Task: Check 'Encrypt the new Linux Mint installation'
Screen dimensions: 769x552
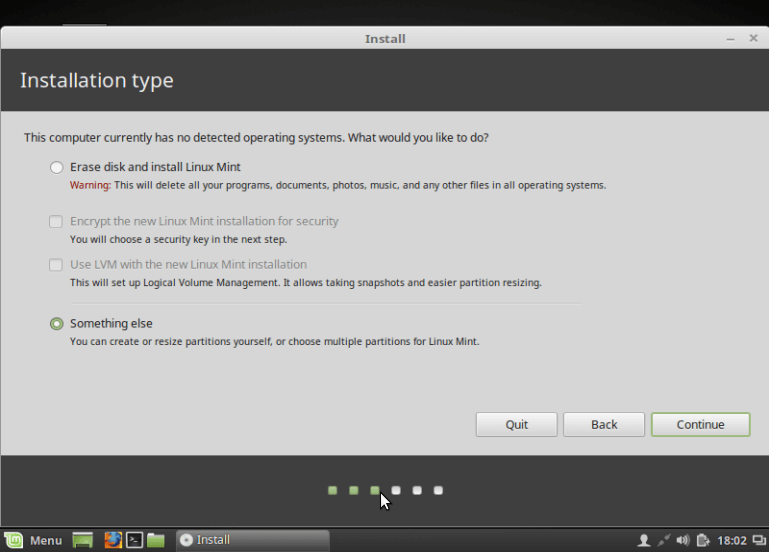Action: point(57,221)
